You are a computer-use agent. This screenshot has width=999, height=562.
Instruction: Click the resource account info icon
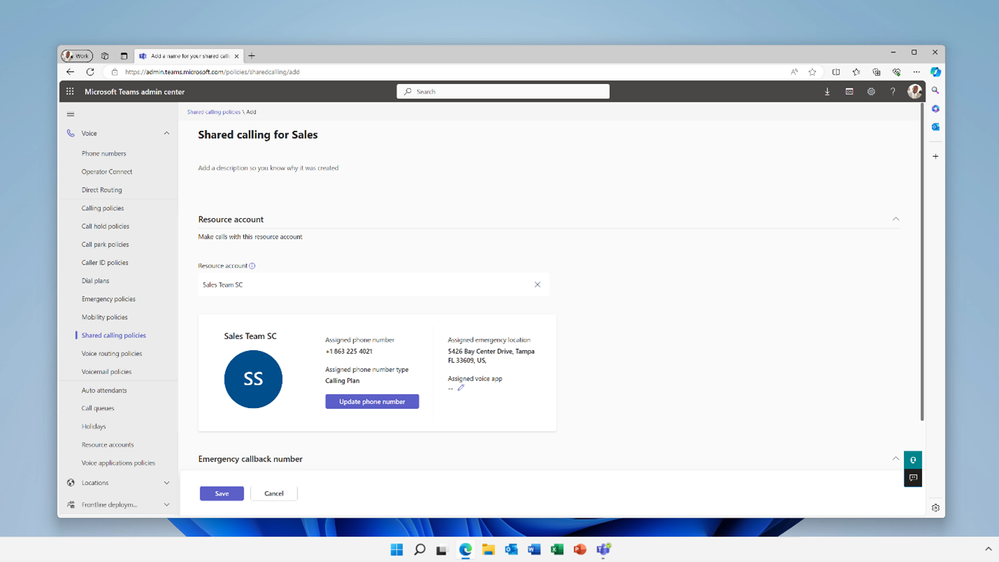click(x=252, y=266)
